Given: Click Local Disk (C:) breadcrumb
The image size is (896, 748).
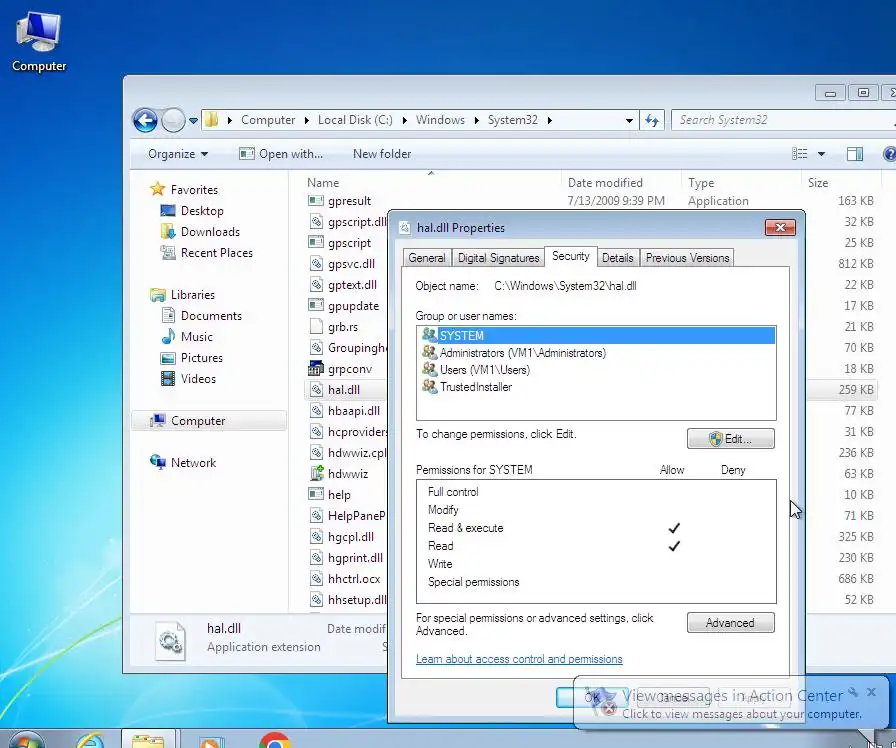Looking at the screenshot, I should pos(355,120).
